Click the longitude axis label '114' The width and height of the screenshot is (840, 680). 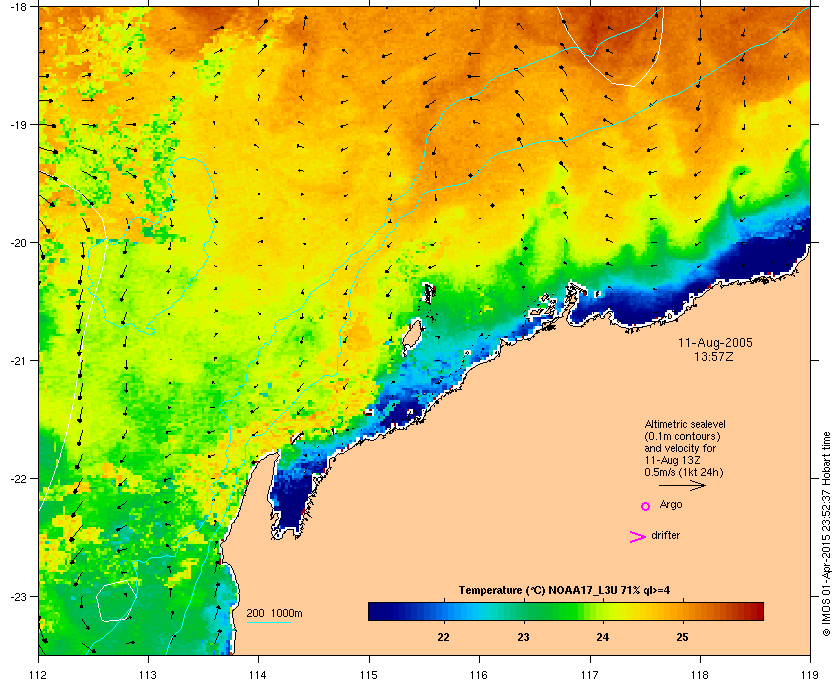pyautogui.click(x=258, y=674)
